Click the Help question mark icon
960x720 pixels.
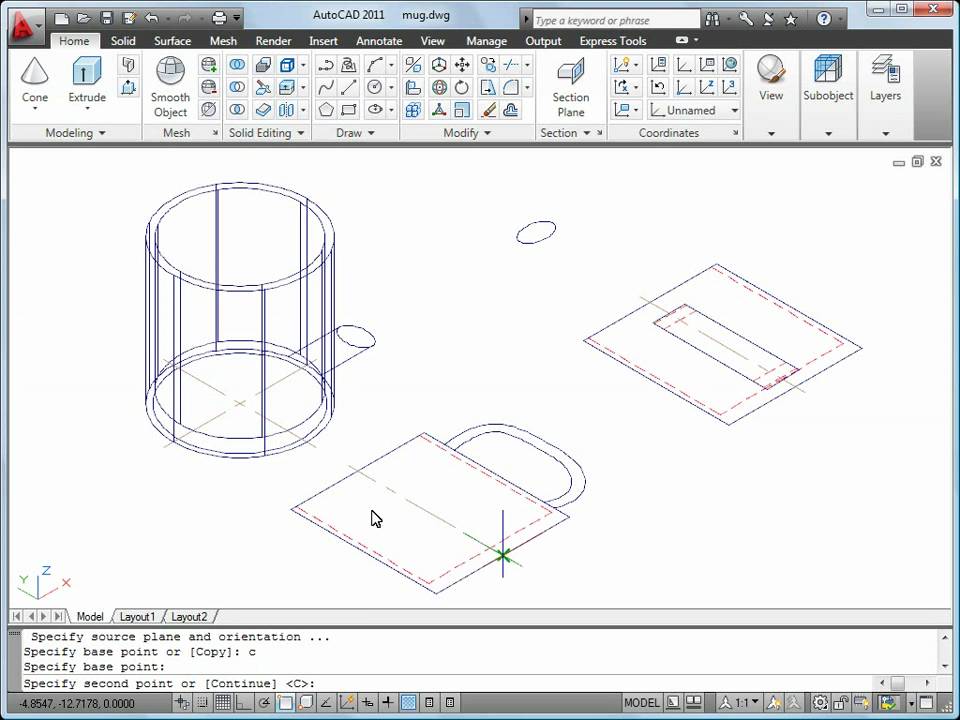click(823, 19)
